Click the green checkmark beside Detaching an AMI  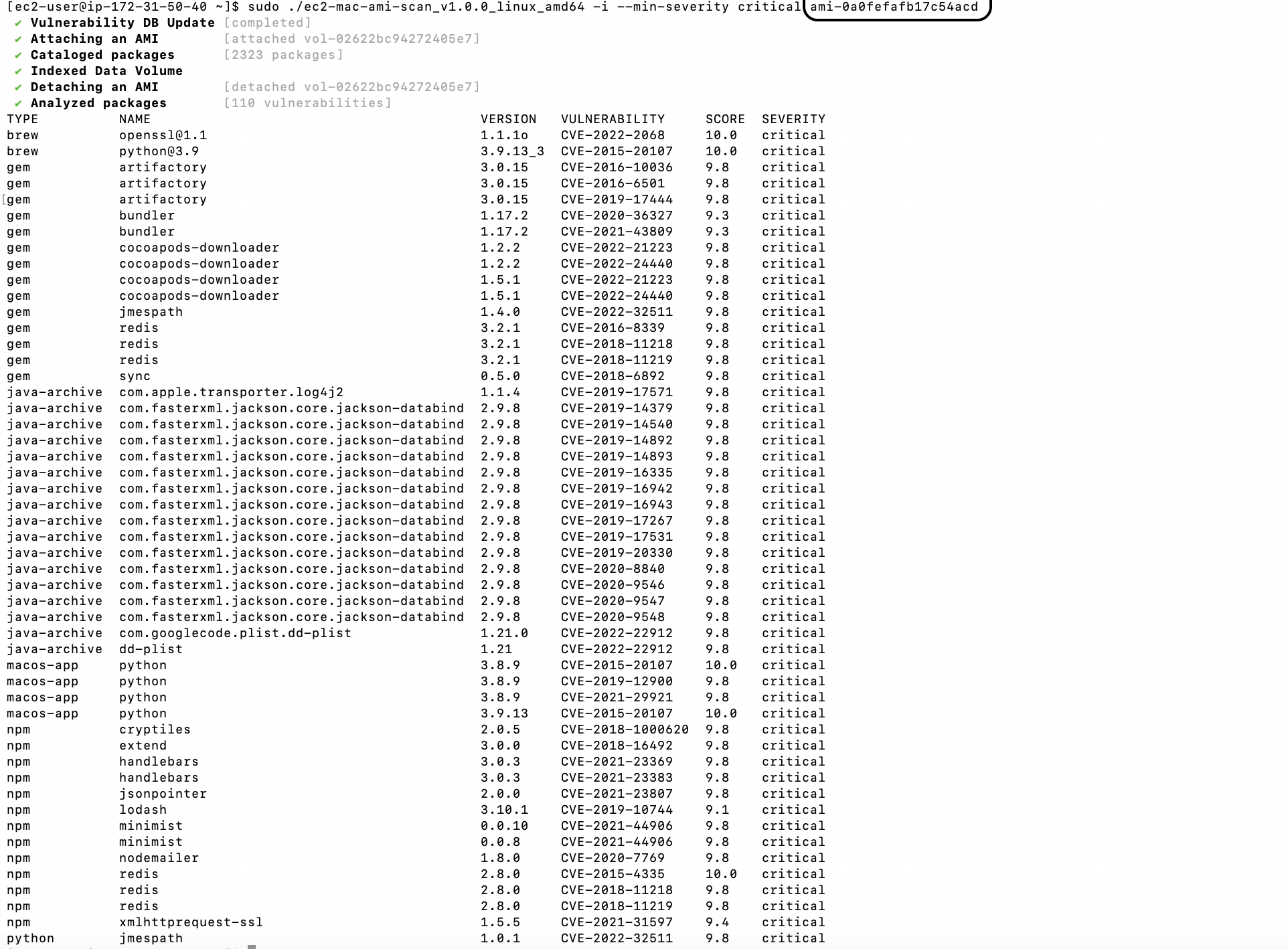[x=18, y=88]
